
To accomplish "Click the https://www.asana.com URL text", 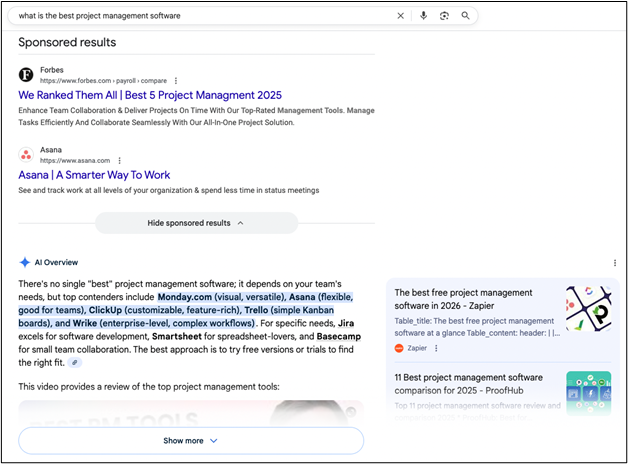I will click(x=75, y=161).
